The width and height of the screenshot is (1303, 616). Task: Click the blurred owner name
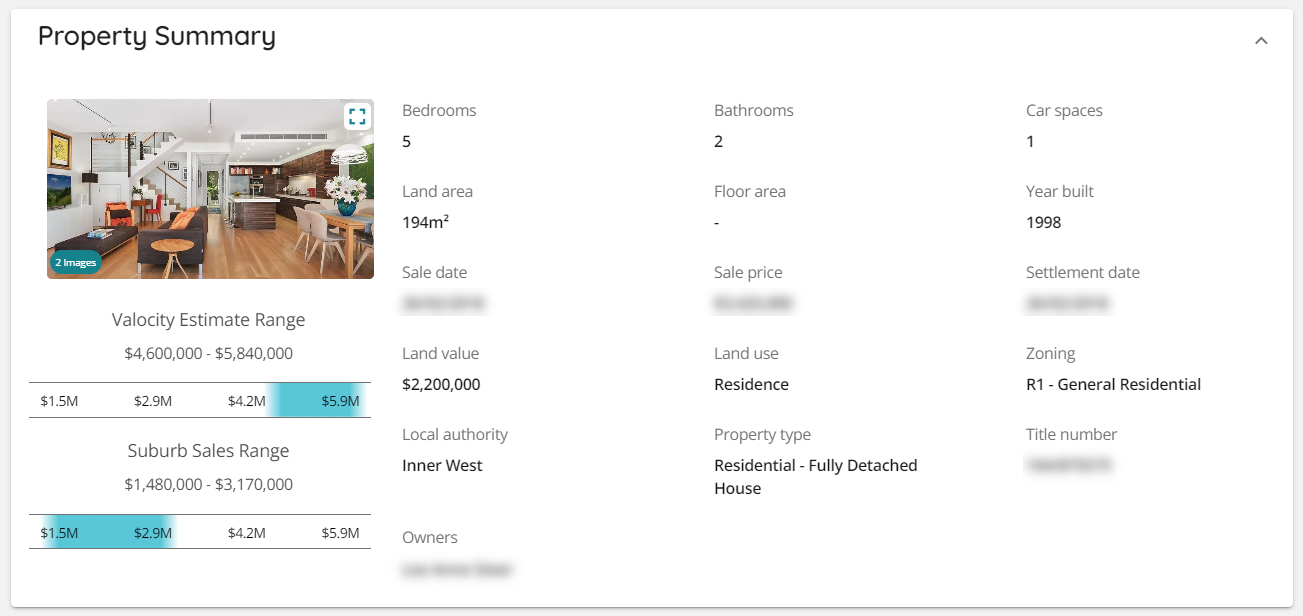coord(457,570)
